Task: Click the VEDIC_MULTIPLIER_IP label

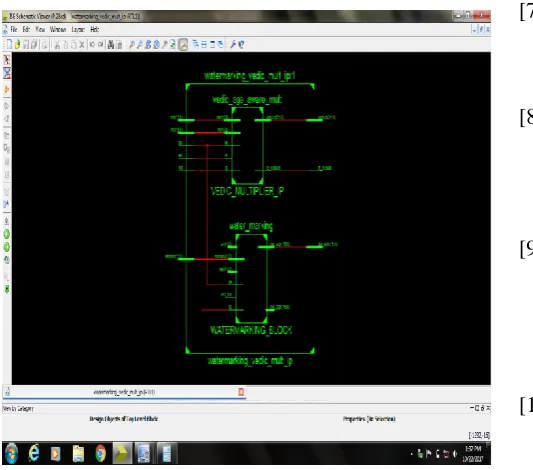Action: 247,191
